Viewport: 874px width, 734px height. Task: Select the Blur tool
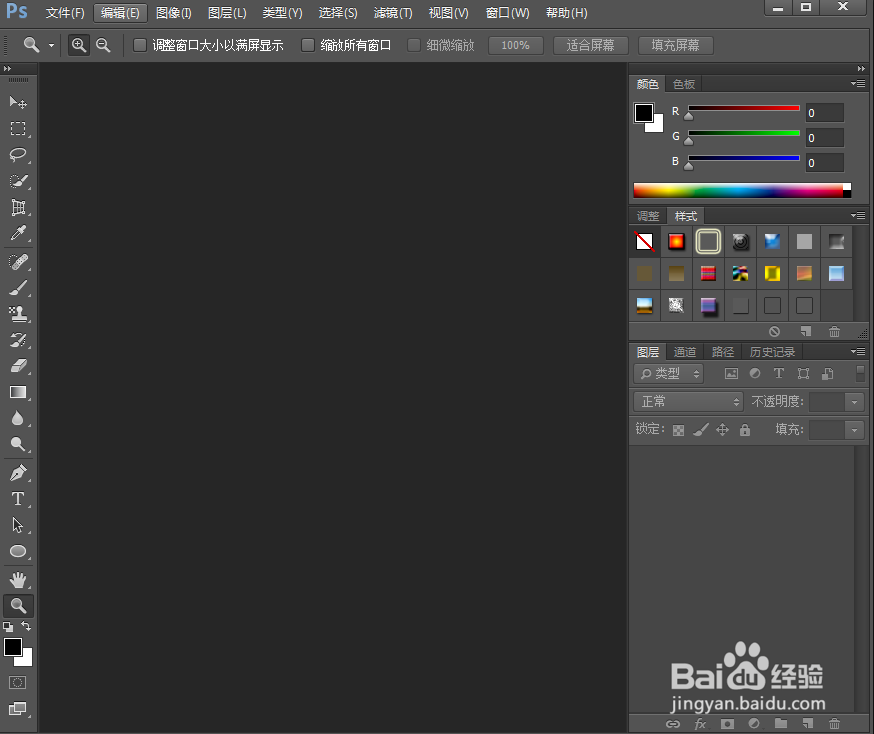(x=18, y=418)
